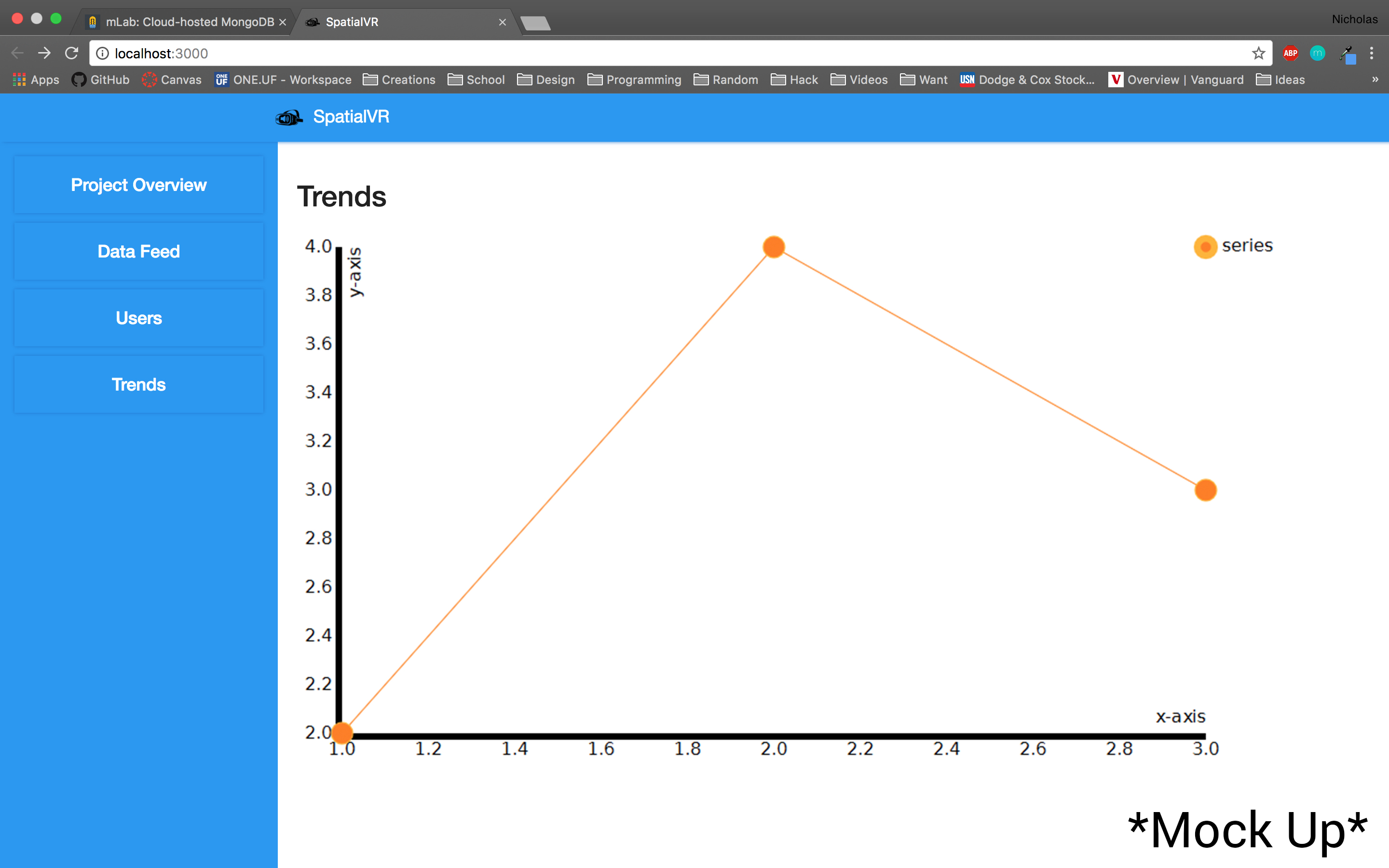Screen dimensions: 1389x868
Task: Expand the hidden bookmarks overflow chevron
Action: pos(1375,80)
